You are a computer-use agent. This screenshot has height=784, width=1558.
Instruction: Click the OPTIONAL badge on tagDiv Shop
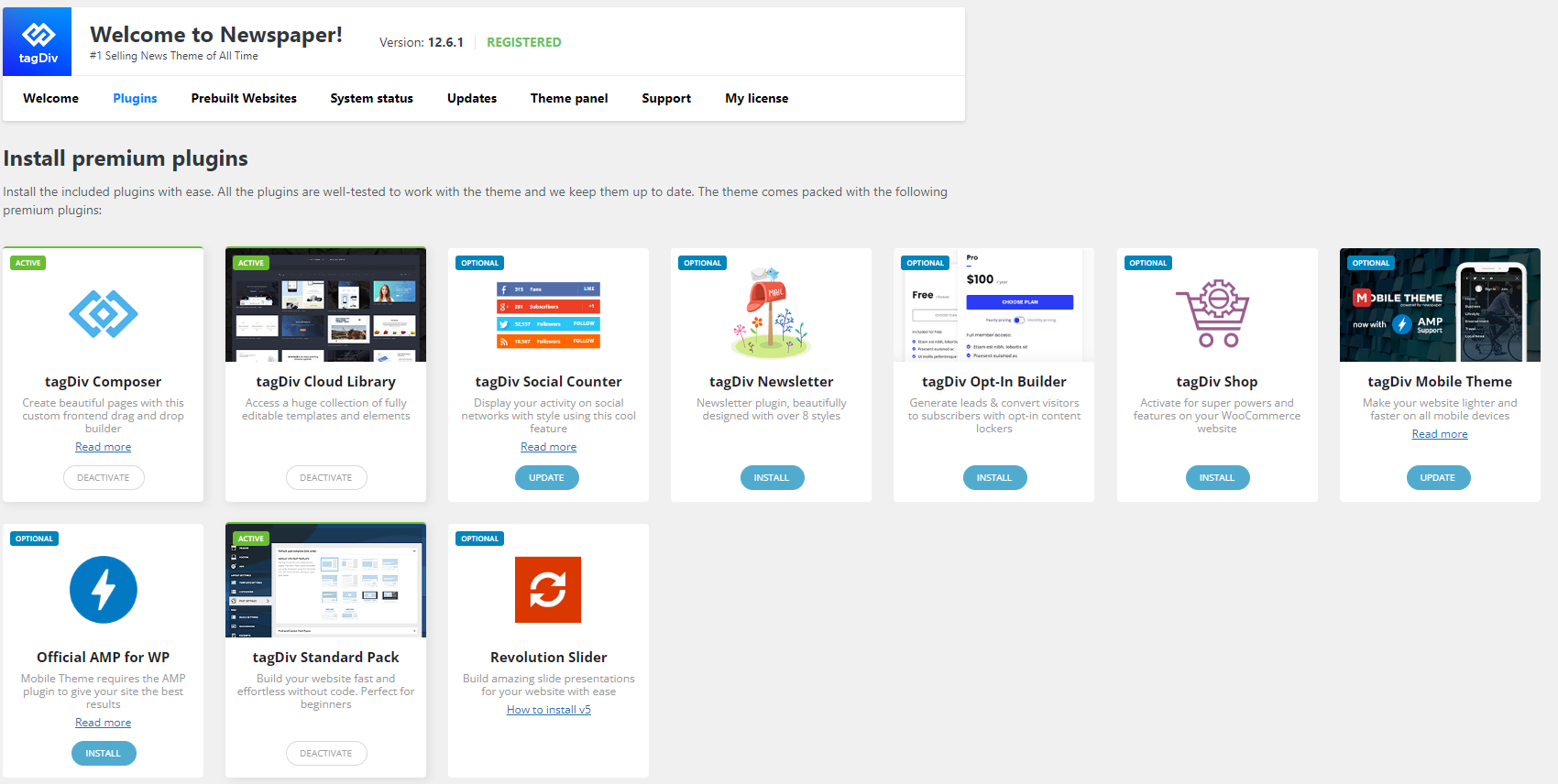(1147, 263)
